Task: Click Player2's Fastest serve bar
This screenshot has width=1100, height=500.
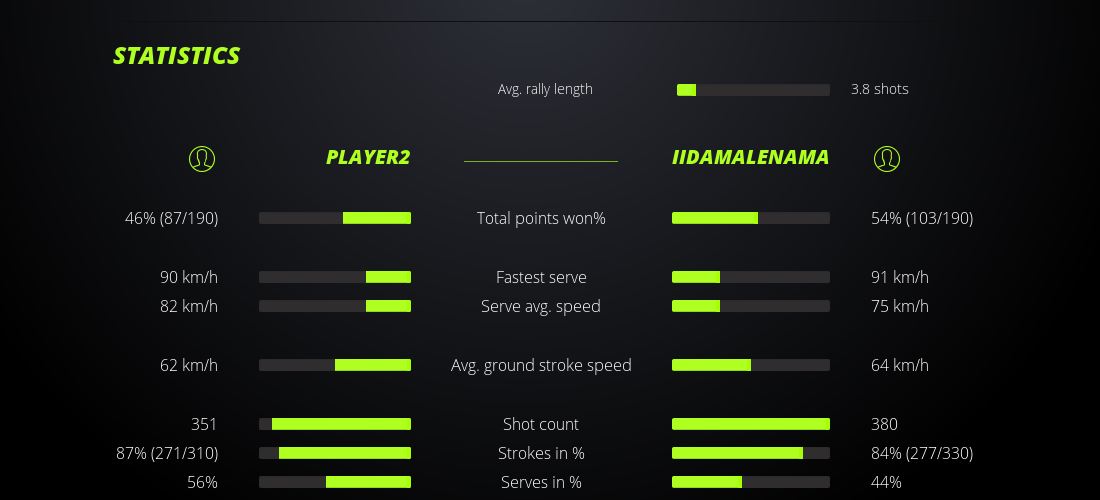Action: tap(335, 277)
